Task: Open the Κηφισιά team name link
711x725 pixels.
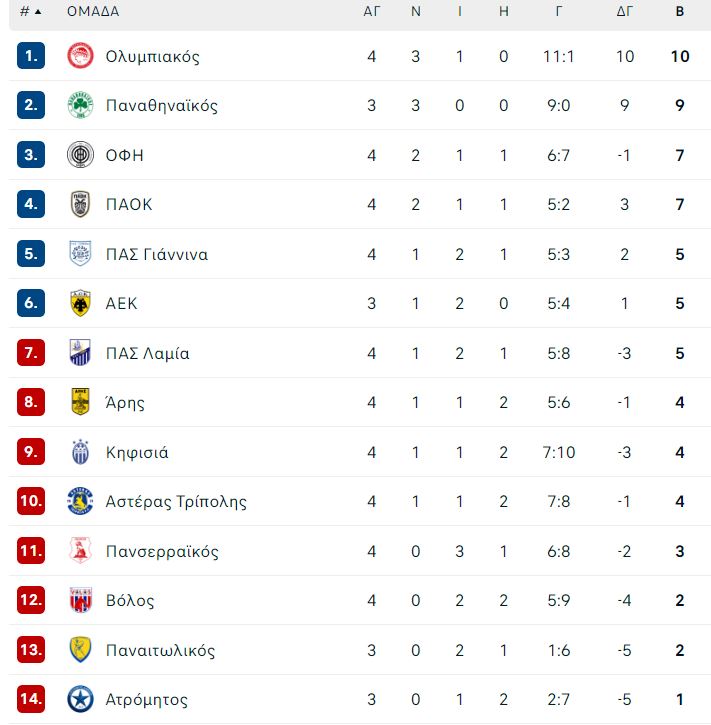Action: [137, 452]
